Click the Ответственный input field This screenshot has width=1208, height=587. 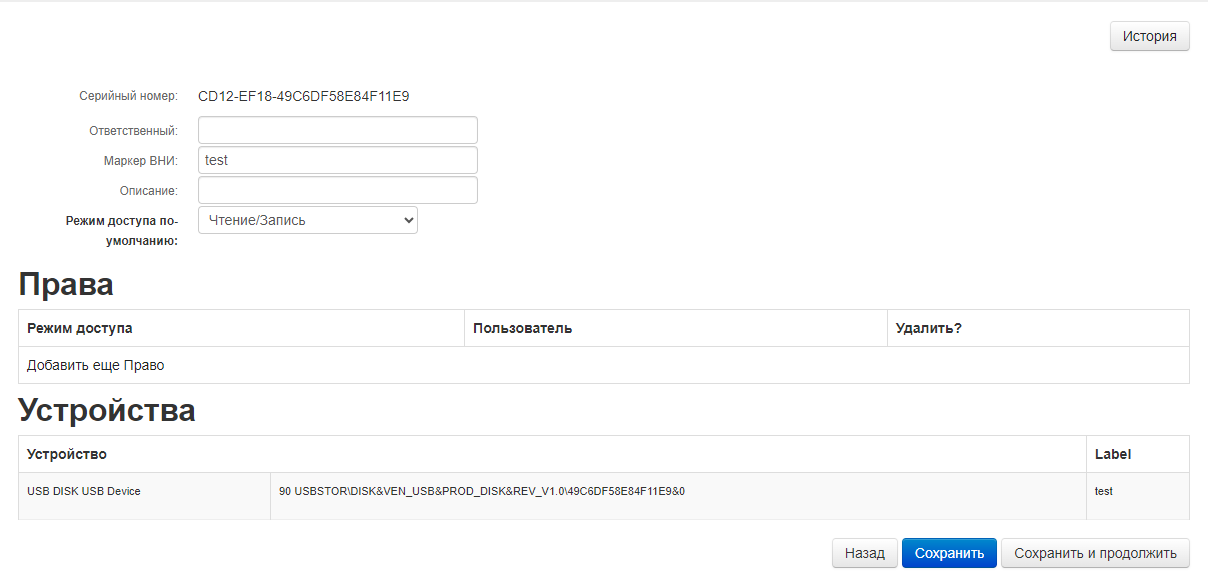tap(337, 130)
